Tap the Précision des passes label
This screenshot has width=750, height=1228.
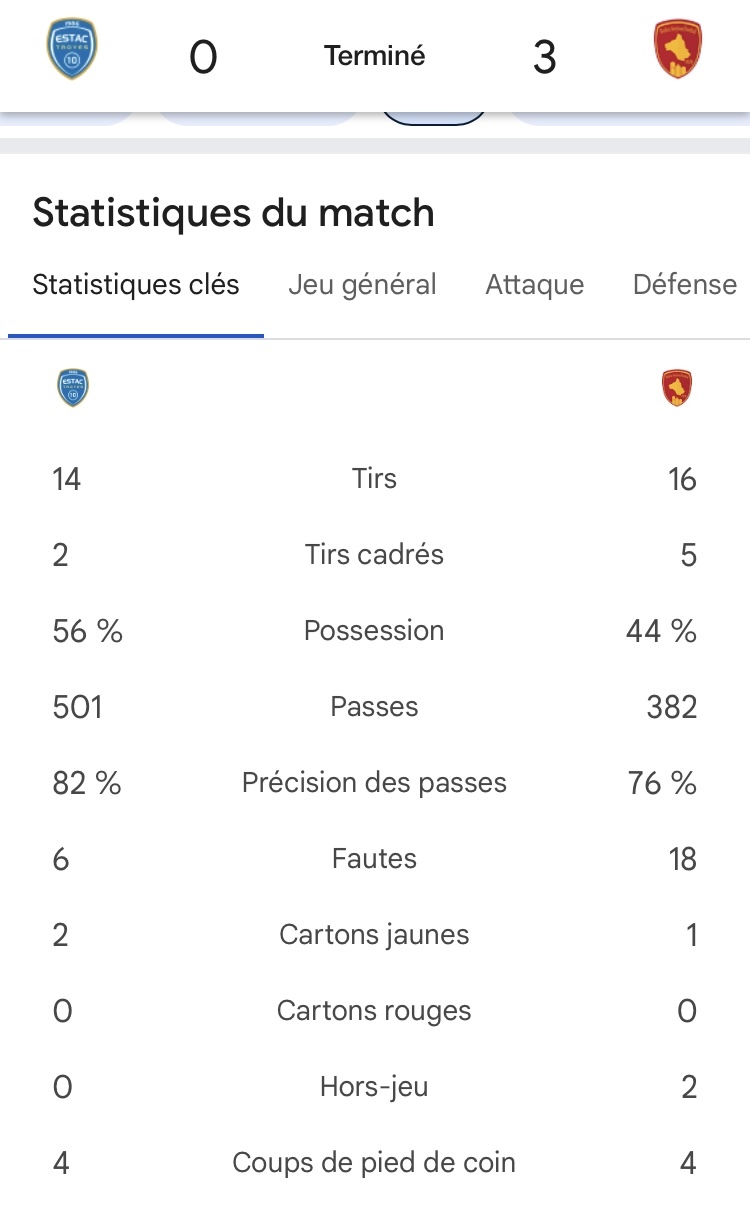point(375,783)
